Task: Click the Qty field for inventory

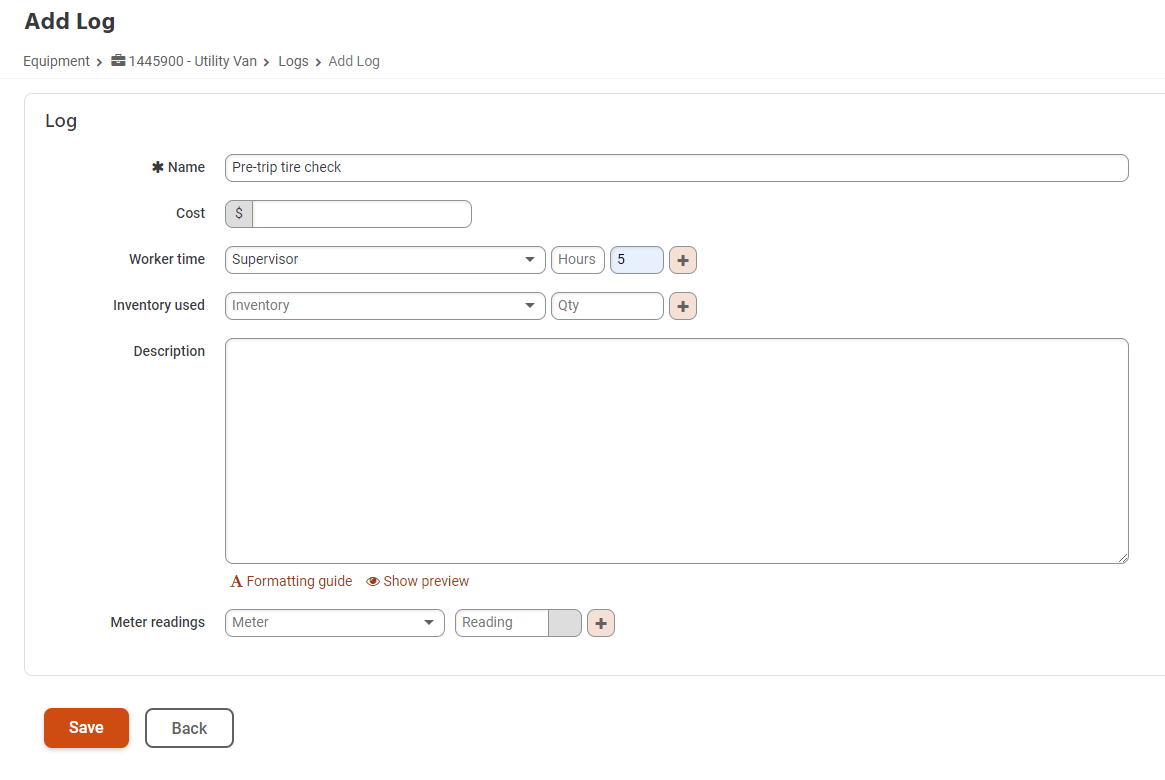Action: (x=607, y=305)
